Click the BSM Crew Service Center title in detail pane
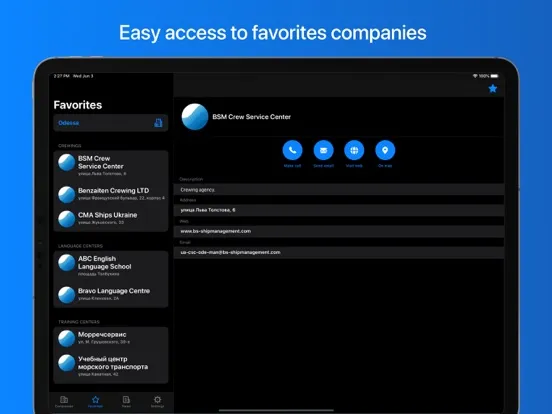This screenshot has width=552, height=414. (x=251, y=117)
